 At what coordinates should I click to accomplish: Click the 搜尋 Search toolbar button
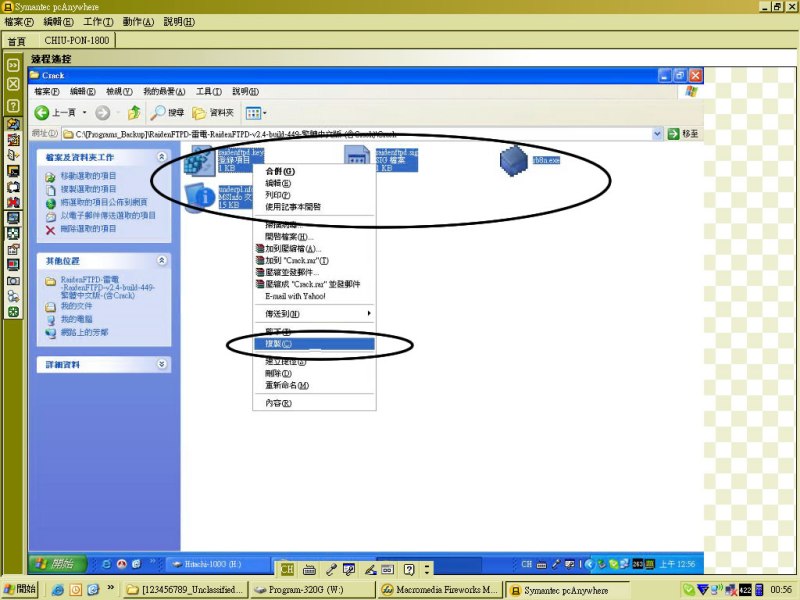(x=167, y=112)
